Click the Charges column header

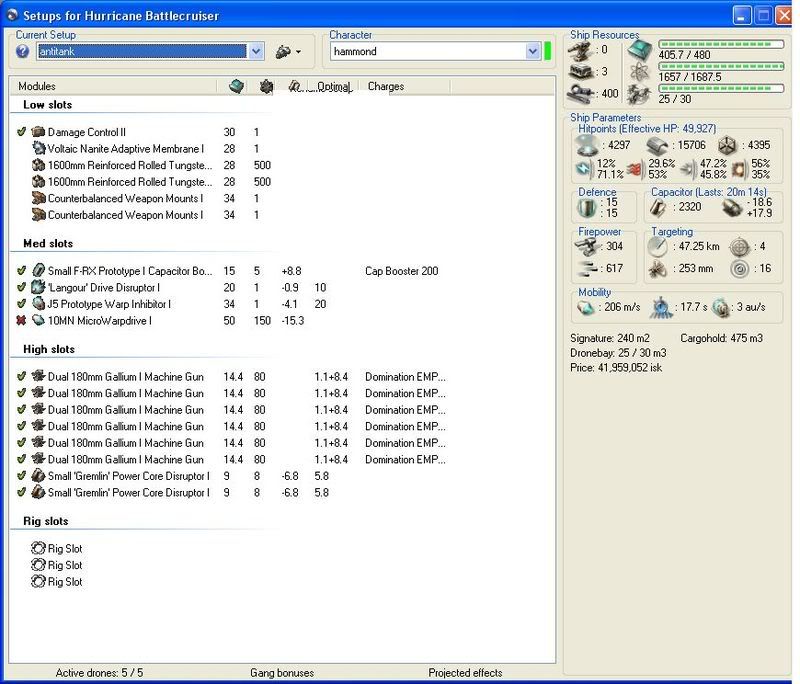coord(386,86)
